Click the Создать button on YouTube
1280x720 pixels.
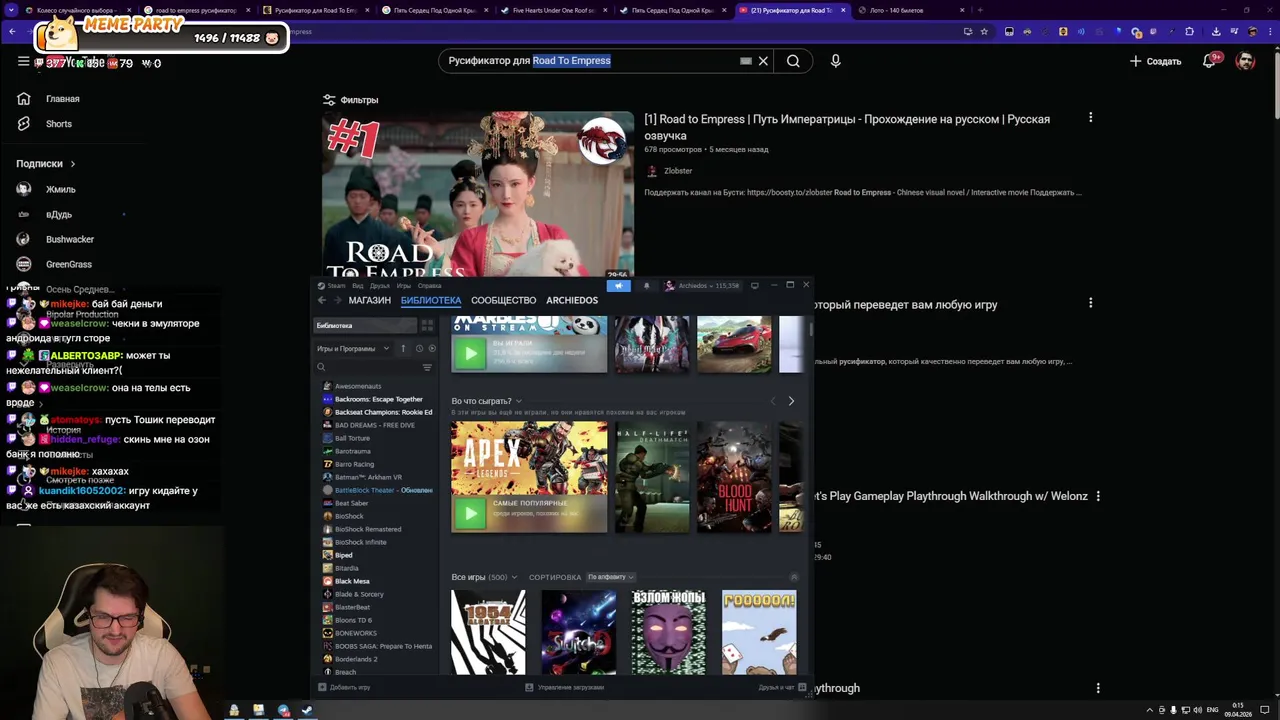coord(1156,61)
